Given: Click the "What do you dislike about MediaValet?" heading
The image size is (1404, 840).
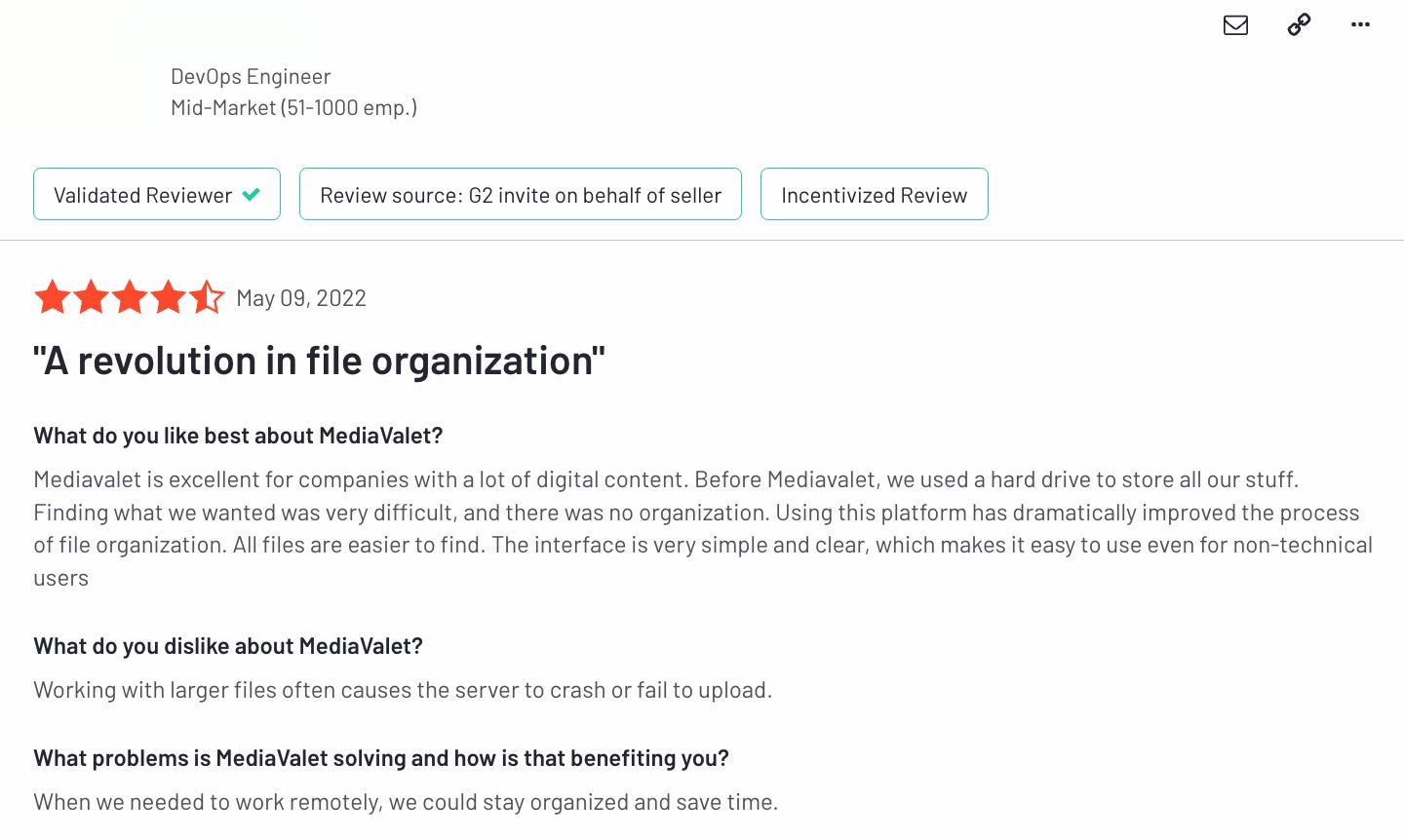Looking at the screenshot, I should [x=228, y=646].
